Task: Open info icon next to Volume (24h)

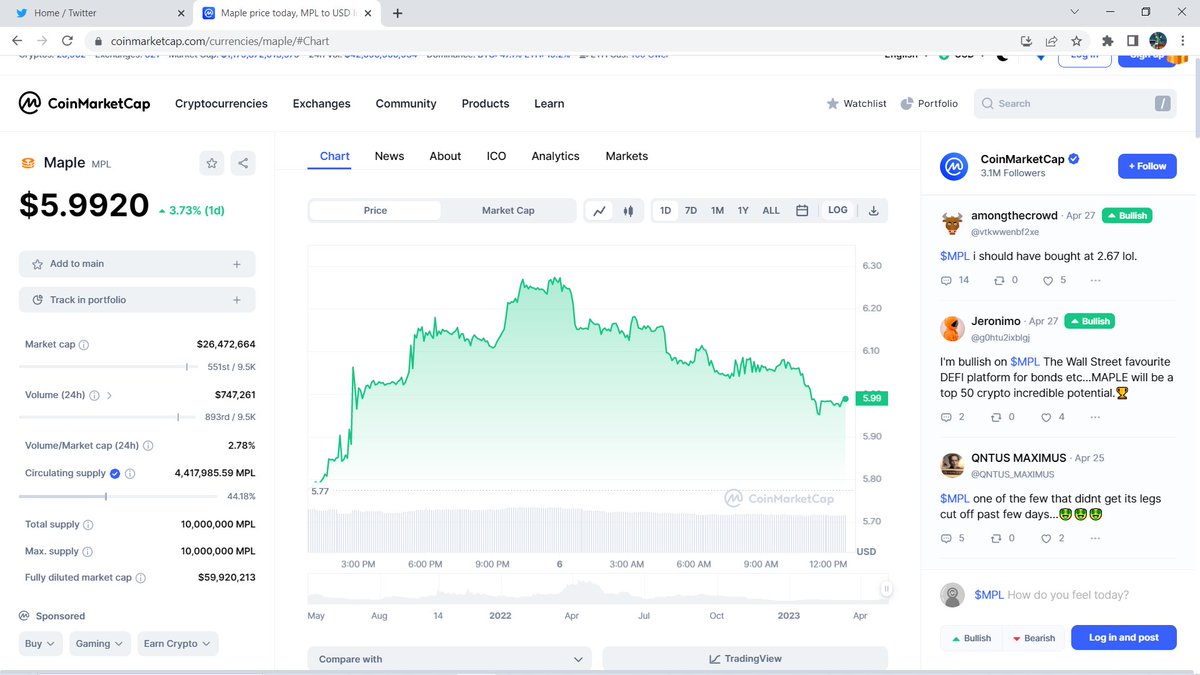Action: (x=95, y=395)
